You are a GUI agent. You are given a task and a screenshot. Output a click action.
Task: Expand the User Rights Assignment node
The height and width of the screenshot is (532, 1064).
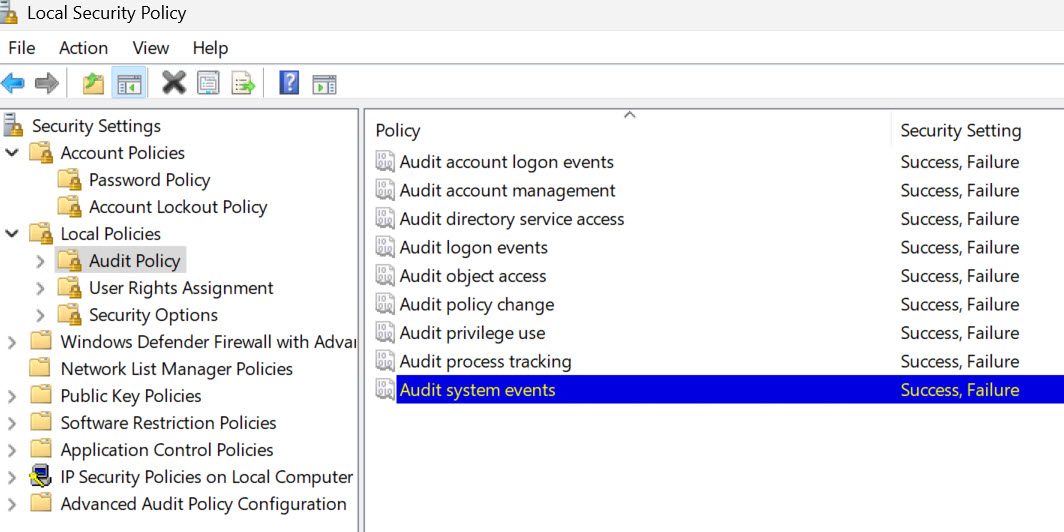[41, 288]
